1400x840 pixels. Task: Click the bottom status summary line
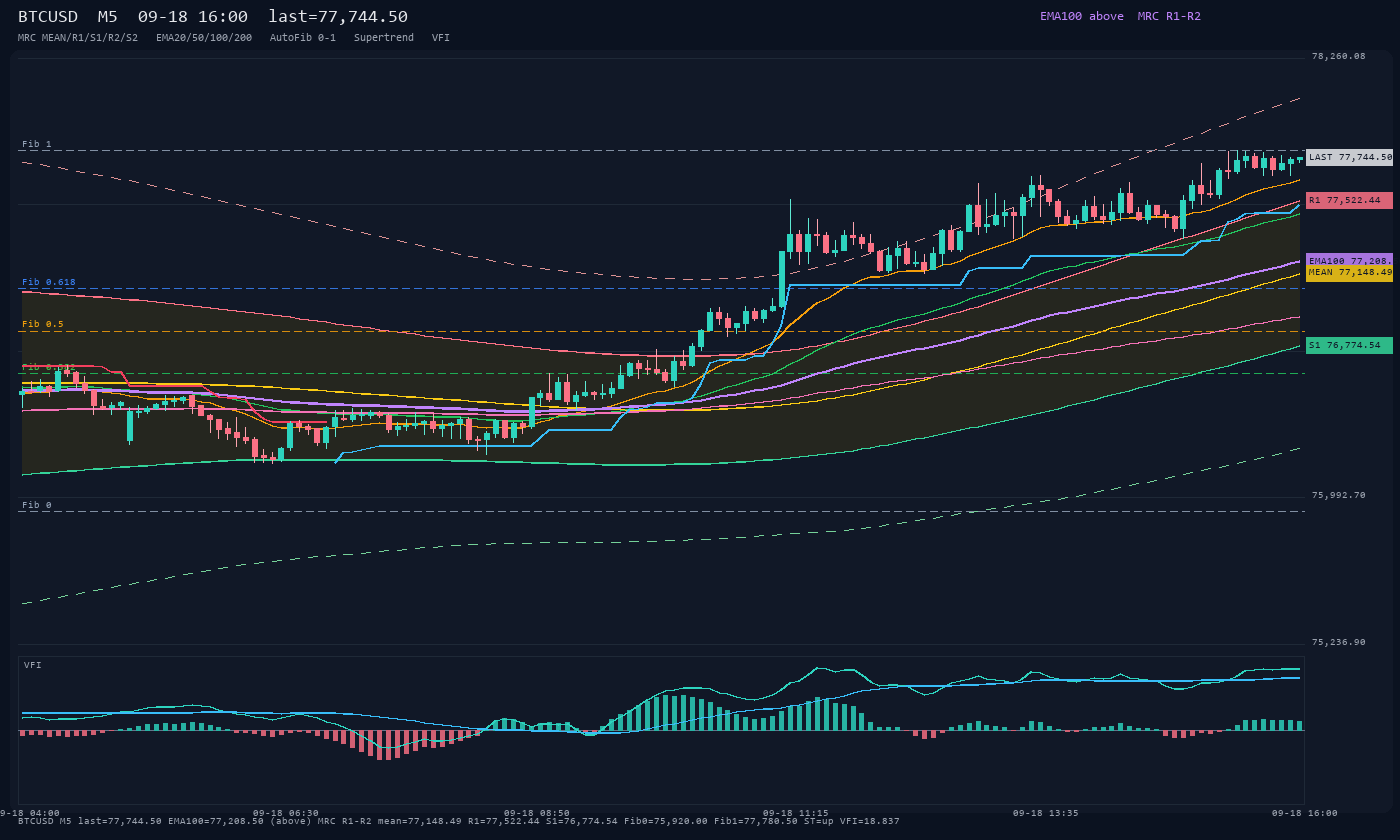coord(458,821)
